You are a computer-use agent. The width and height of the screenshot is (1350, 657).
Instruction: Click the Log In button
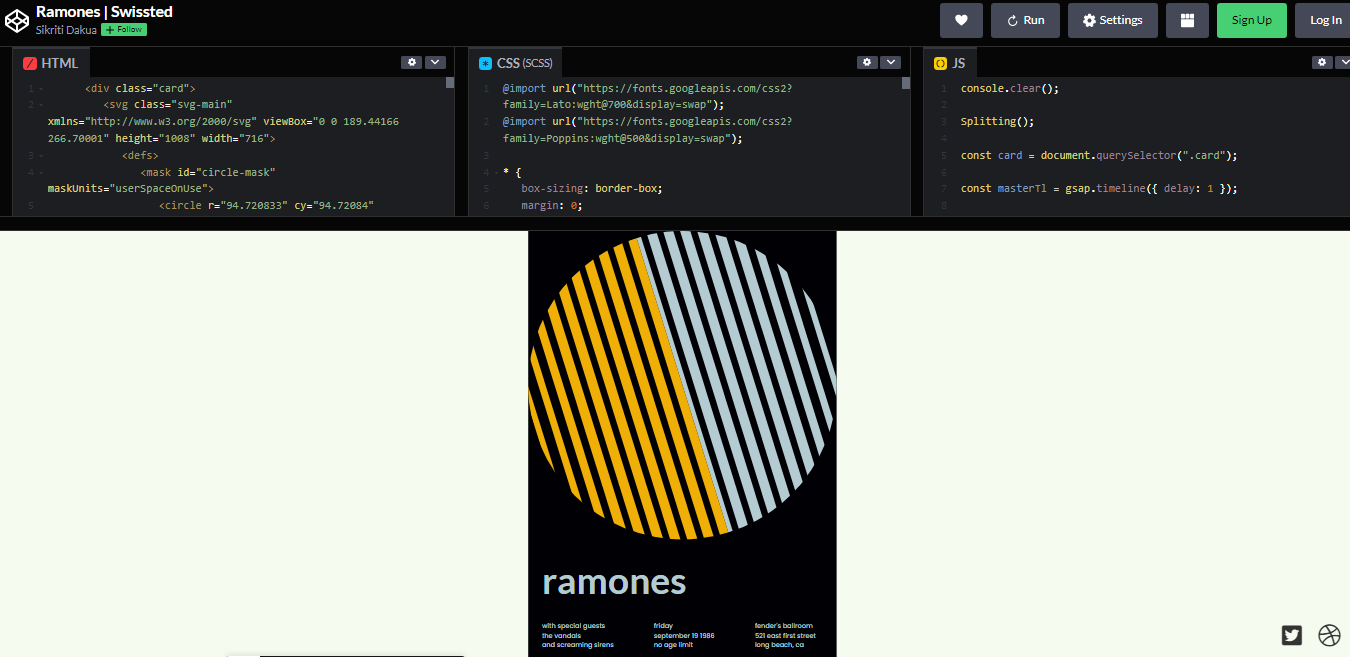point(1324,20)
